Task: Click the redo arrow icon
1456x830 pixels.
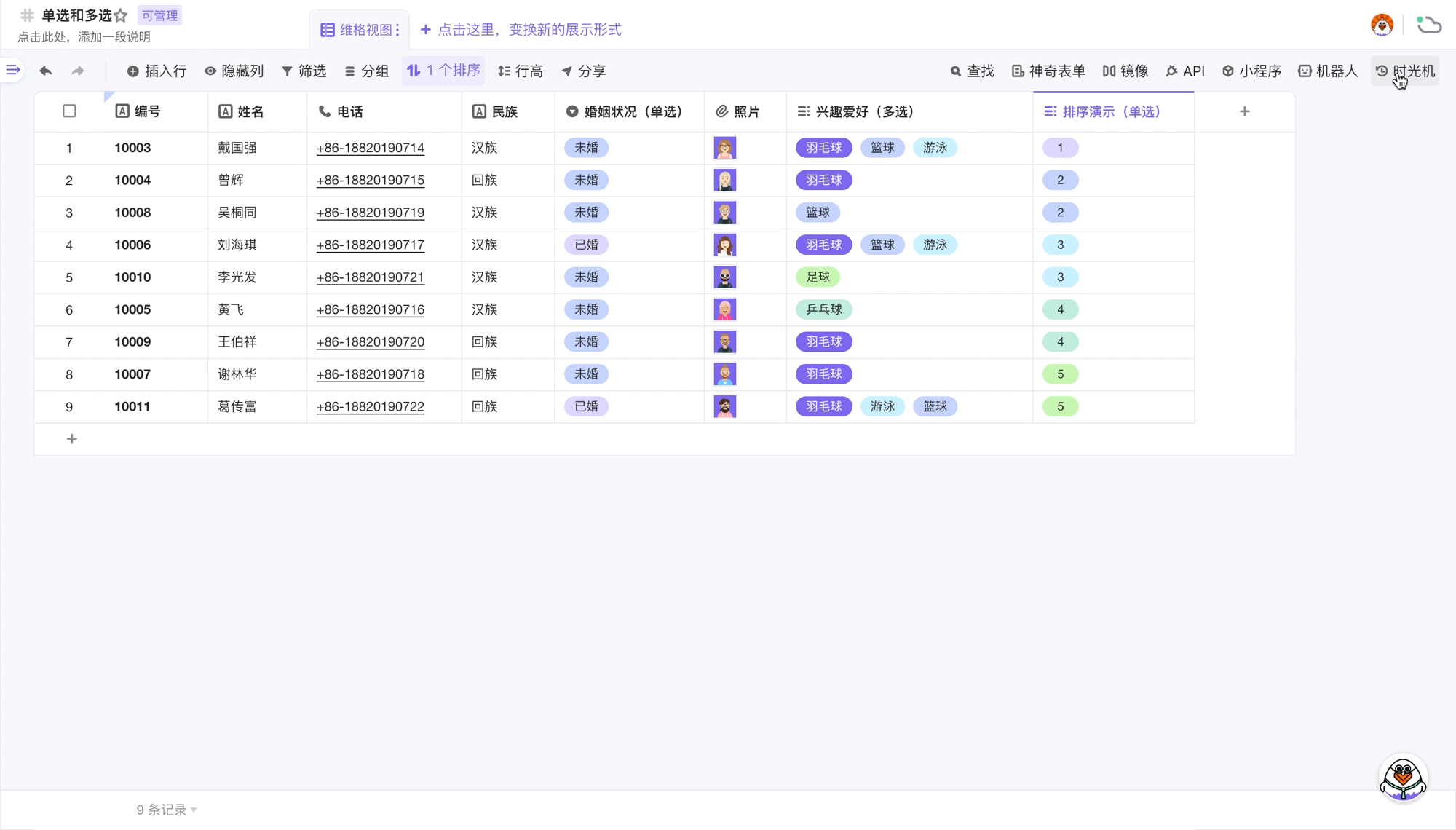Action: (78, 71)
